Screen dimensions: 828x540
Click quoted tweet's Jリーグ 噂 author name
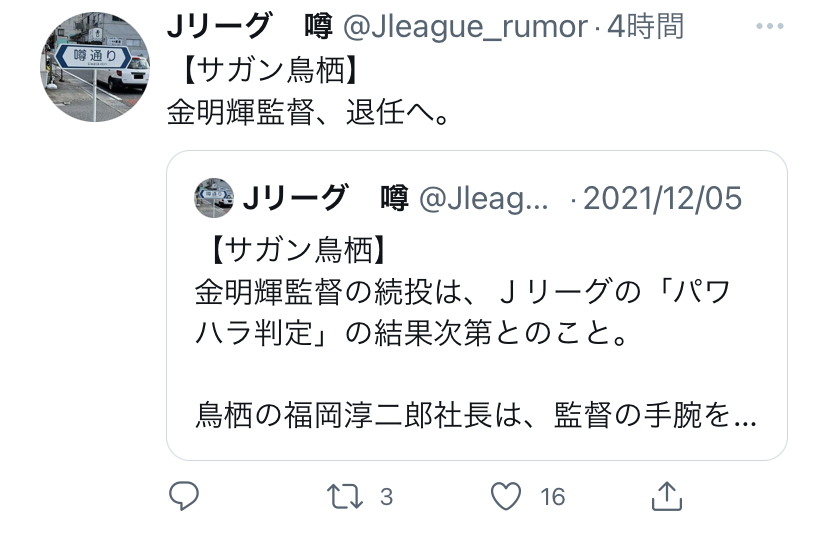[326, 198]
